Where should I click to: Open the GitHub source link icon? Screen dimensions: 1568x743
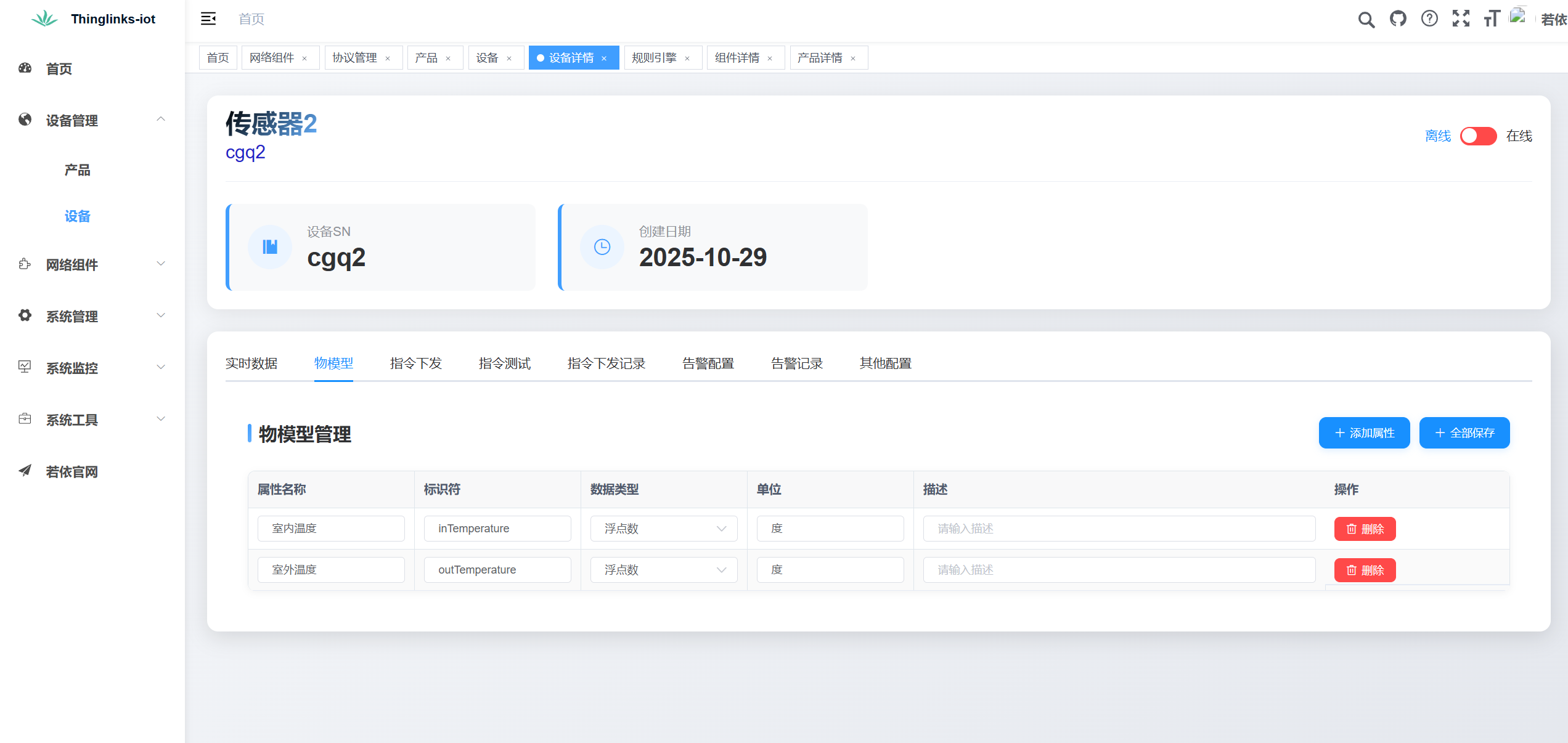click(1398, 19)
